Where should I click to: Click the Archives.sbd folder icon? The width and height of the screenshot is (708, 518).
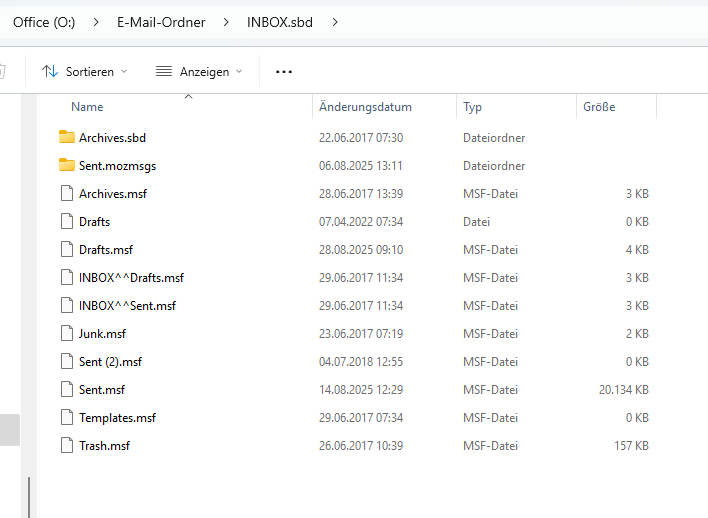67,137
